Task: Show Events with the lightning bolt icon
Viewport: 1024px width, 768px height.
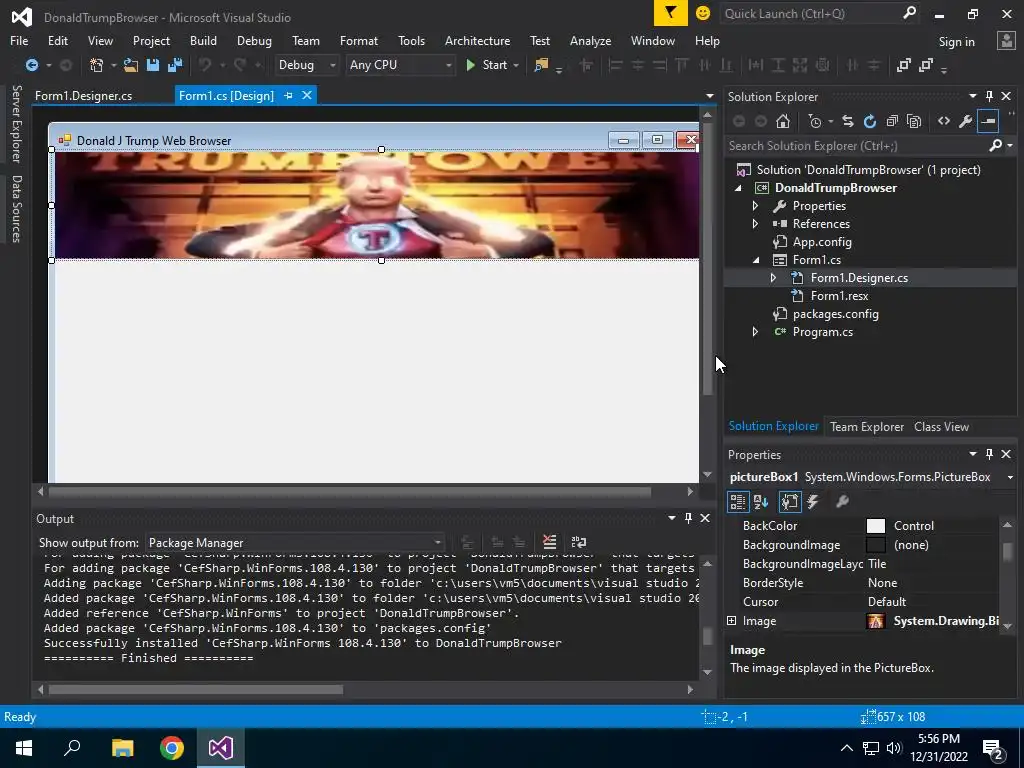Action: (x=813, y=502)
